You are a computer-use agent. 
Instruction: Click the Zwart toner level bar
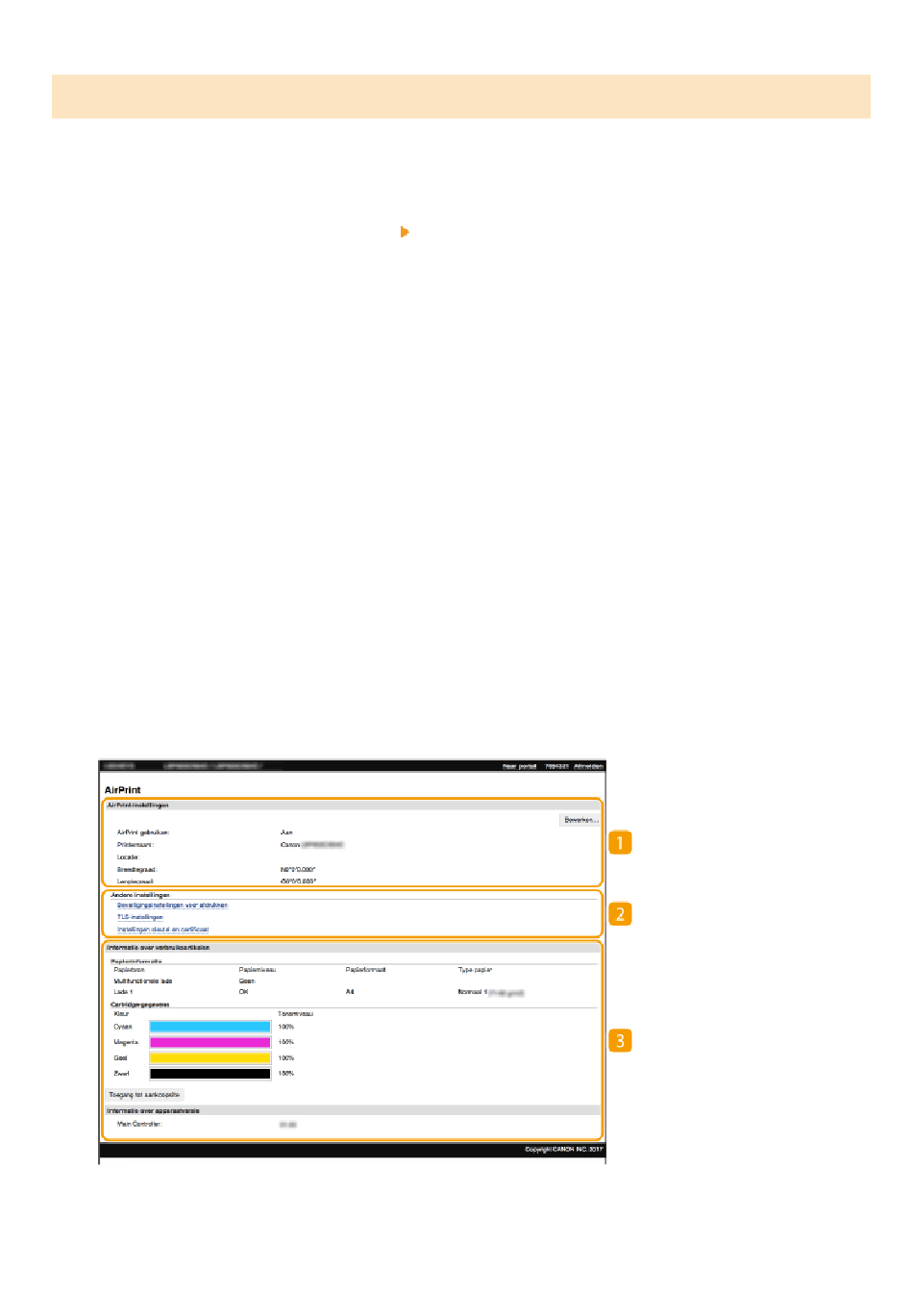point(210,1073)
